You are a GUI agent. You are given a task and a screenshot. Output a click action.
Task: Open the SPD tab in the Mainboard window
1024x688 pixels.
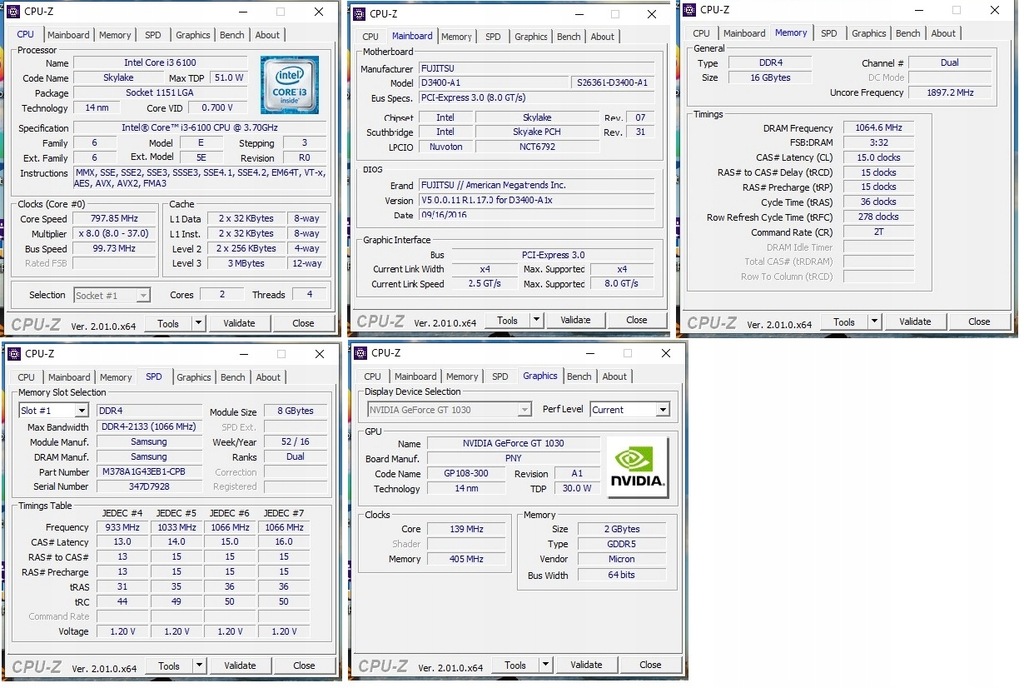(493, 37)
